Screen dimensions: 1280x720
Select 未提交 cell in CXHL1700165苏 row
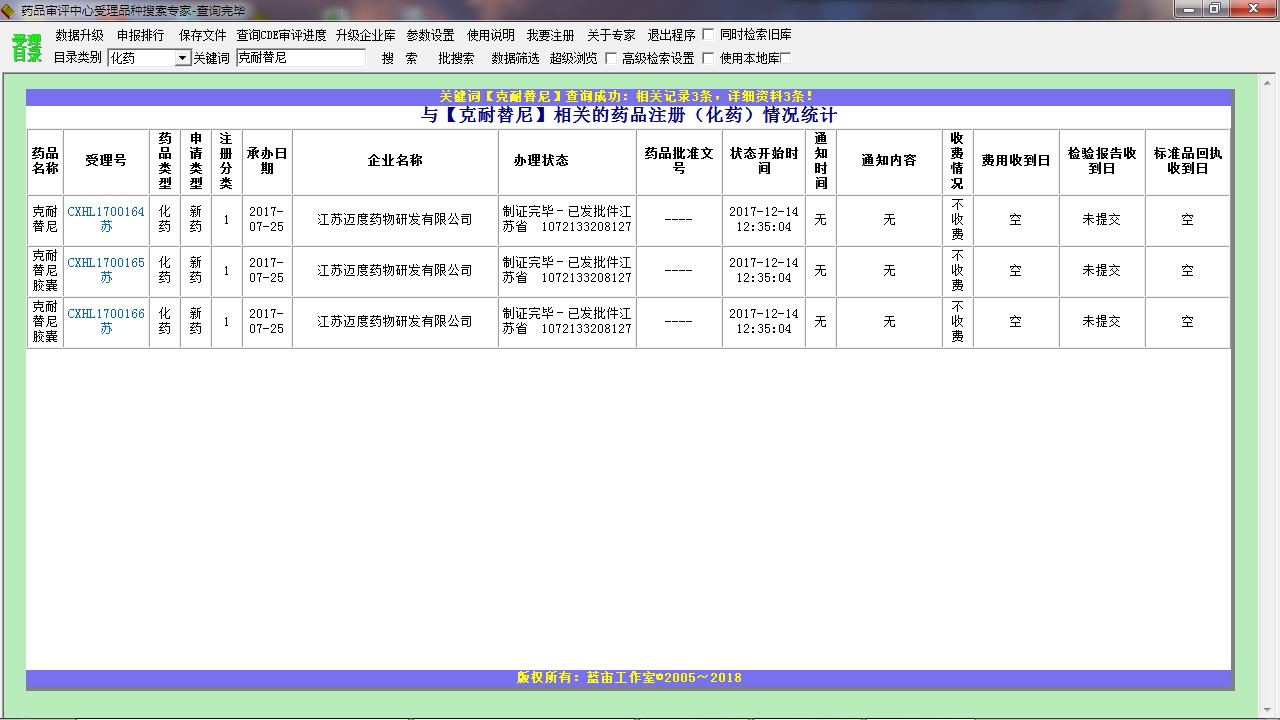pyautogui.click(x=1102, y=271)
